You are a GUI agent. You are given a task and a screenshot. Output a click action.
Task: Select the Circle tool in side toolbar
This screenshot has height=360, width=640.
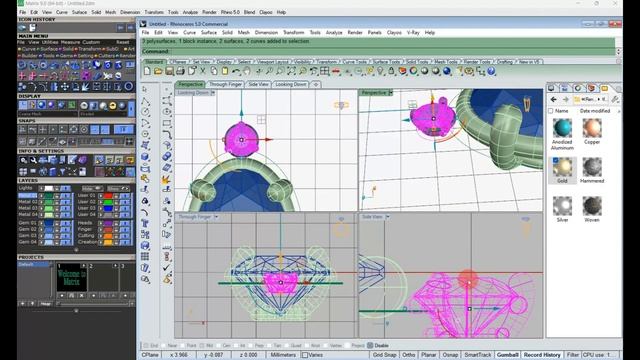pyautogui.click(x=145, y=112)
